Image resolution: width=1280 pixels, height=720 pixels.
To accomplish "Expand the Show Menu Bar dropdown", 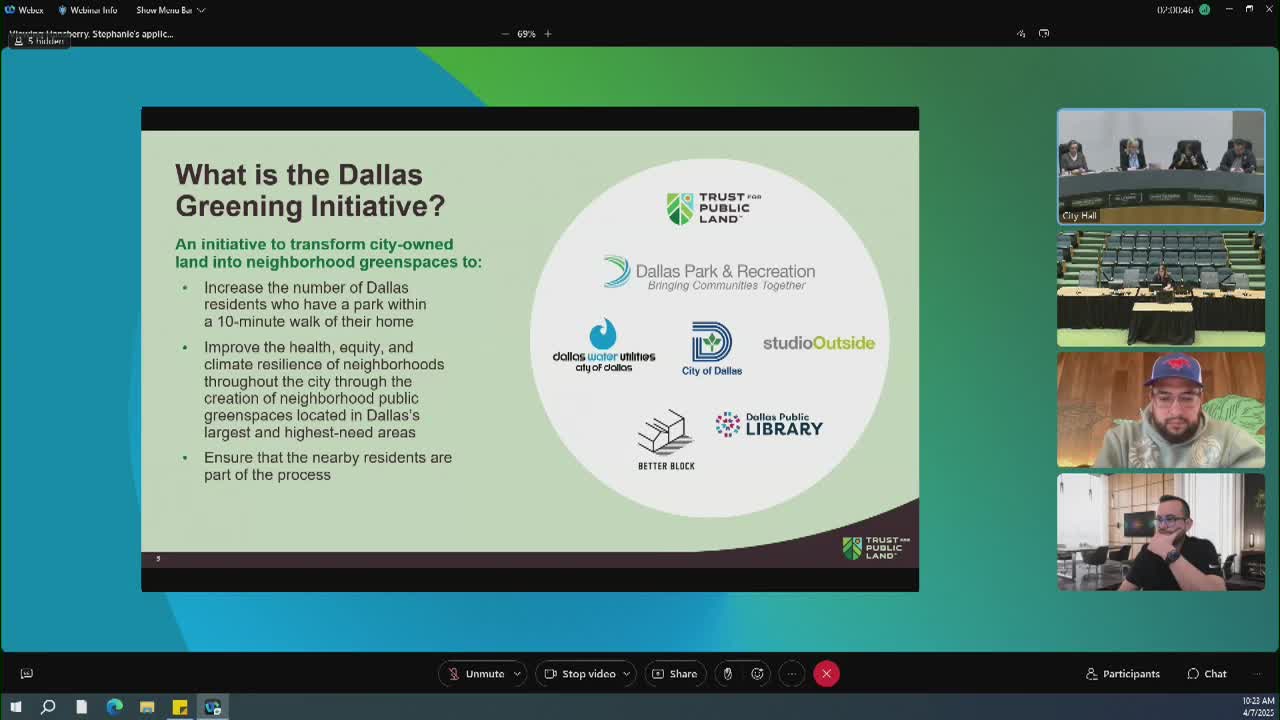I will point(170,10).
